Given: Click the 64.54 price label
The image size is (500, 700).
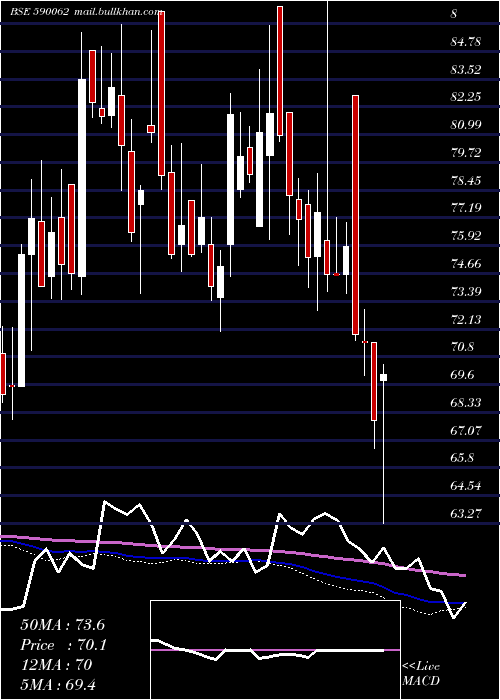Looking at the screenshot, I should [x=466, y=486].
